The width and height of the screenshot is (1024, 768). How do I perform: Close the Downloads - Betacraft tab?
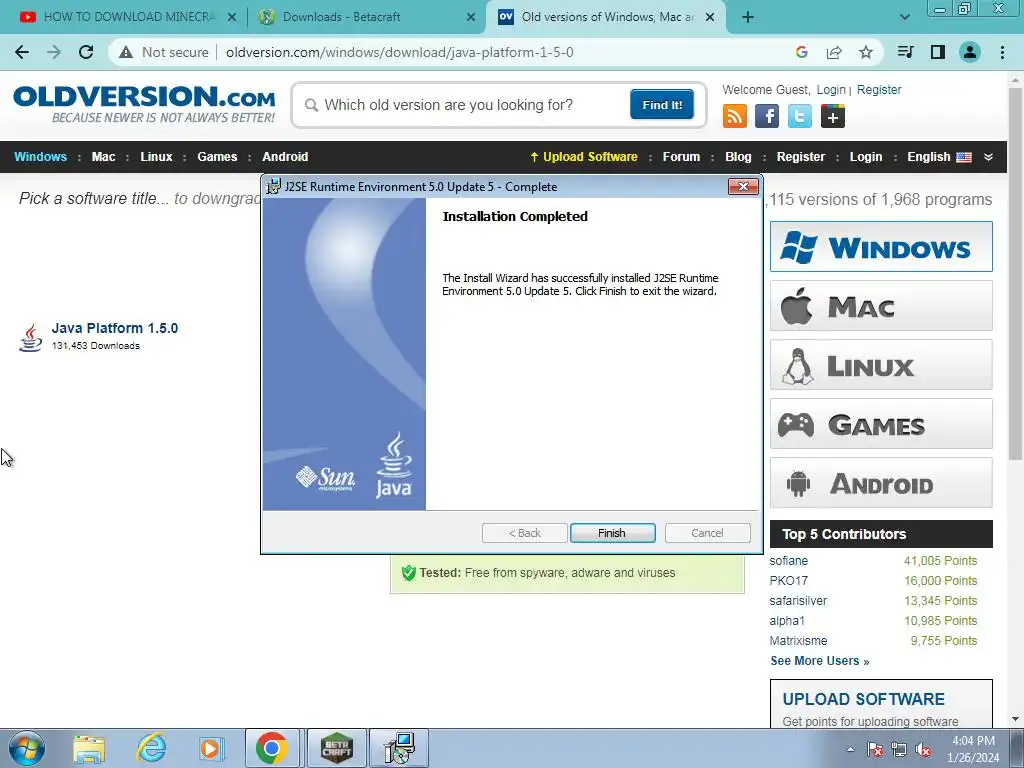pyautogui.click(x=471, y=17)
